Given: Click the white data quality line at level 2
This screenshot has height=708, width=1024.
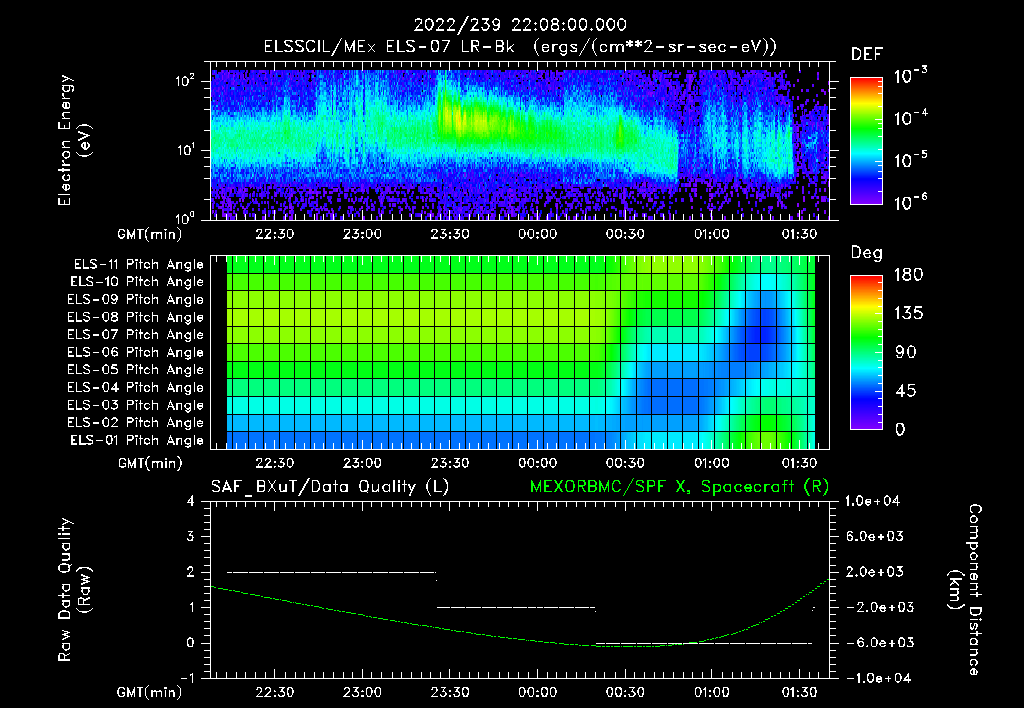Looking at the screenshot, I should click(x=331, y=572).
